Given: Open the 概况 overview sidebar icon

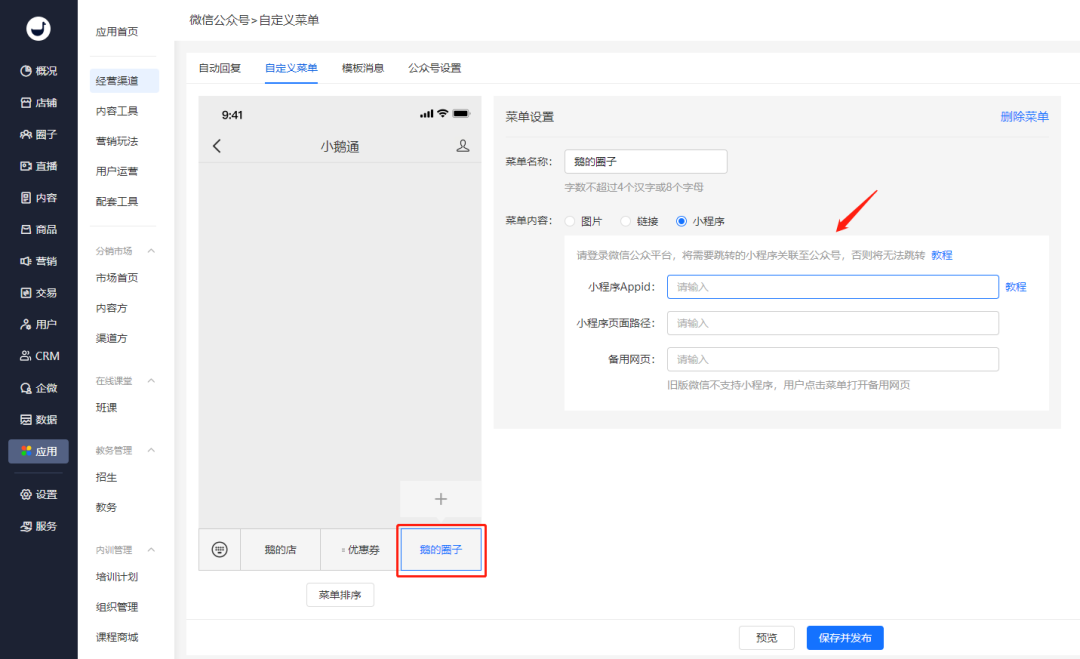Looking at the screenshot, I should point(26,71).
